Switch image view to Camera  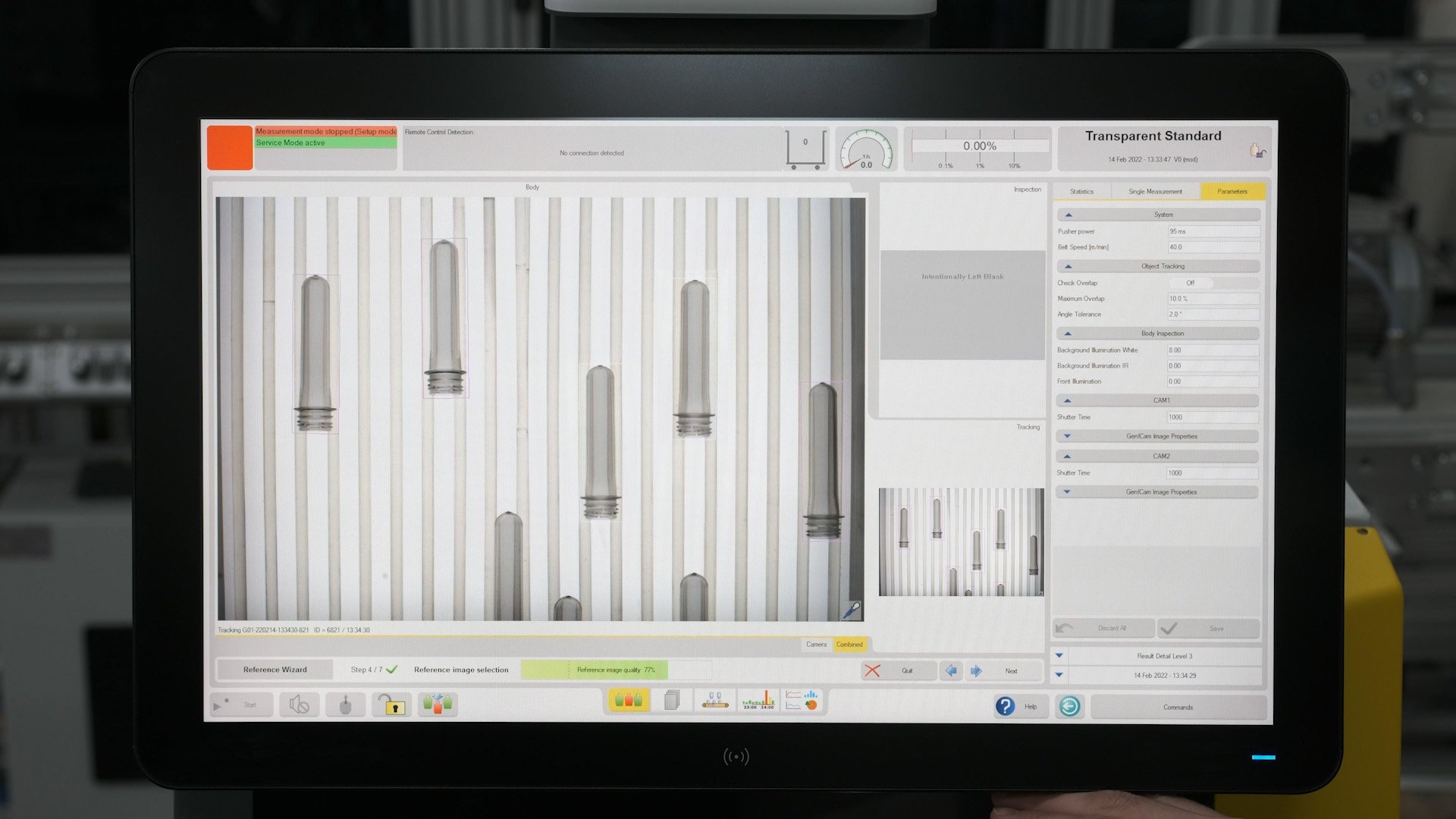(x=817, y=645)
